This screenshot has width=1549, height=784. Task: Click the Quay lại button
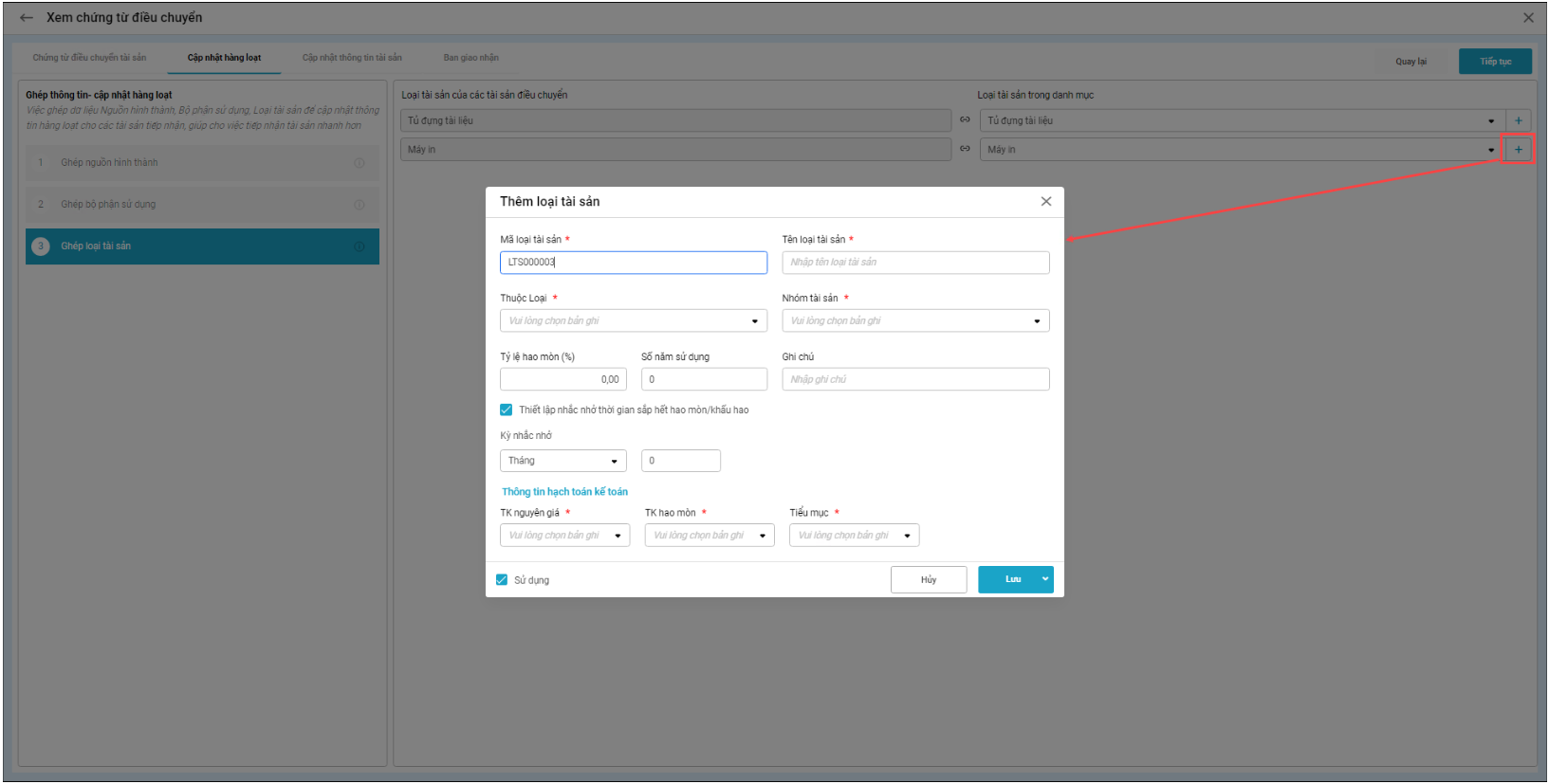pos(1411,62)
